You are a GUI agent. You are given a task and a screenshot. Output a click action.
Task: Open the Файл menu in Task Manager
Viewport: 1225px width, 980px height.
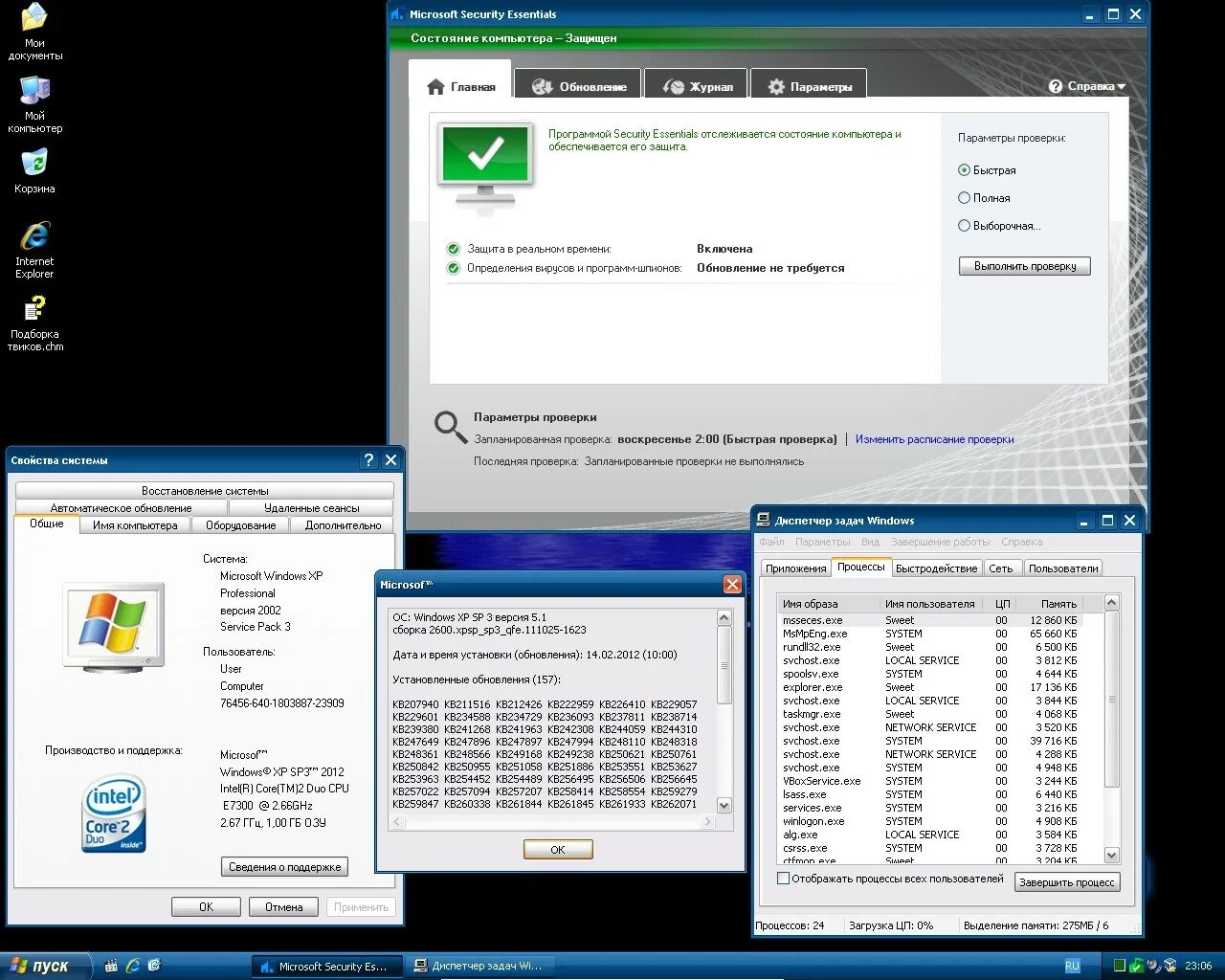771,542
